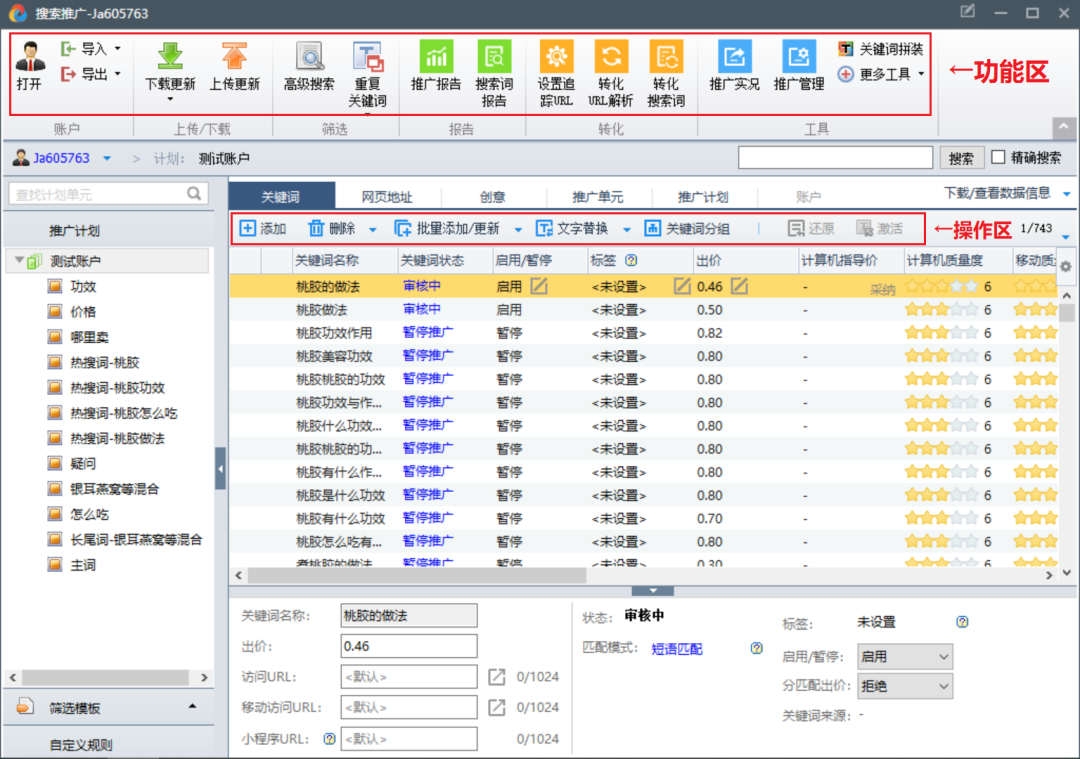This screenshot has height=759, width=1080.
Task: Enable the 精确搜索 checkbox
Action: [998, 157]
